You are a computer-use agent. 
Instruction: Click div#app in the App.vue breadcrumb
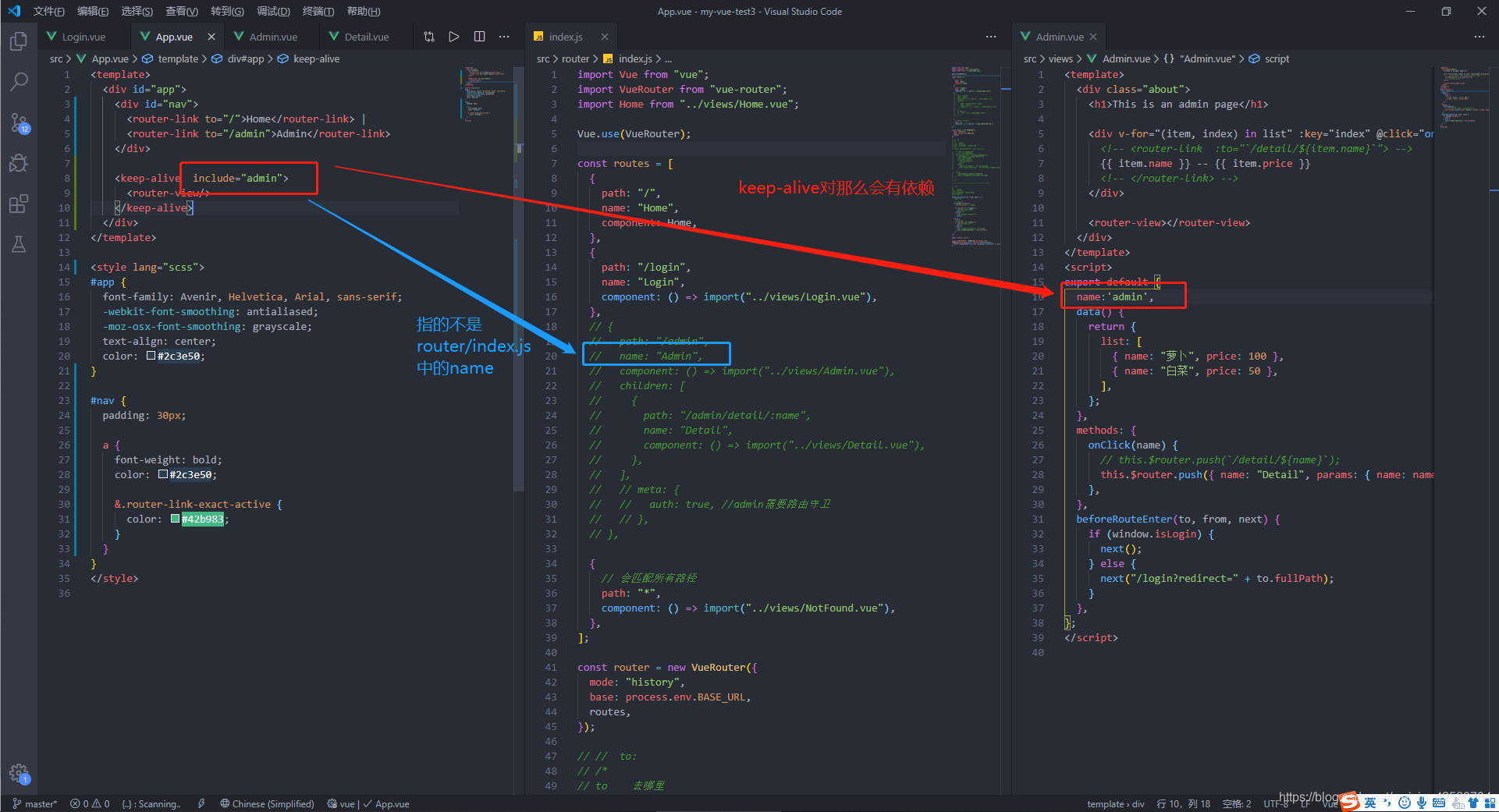tap(246, 59)
